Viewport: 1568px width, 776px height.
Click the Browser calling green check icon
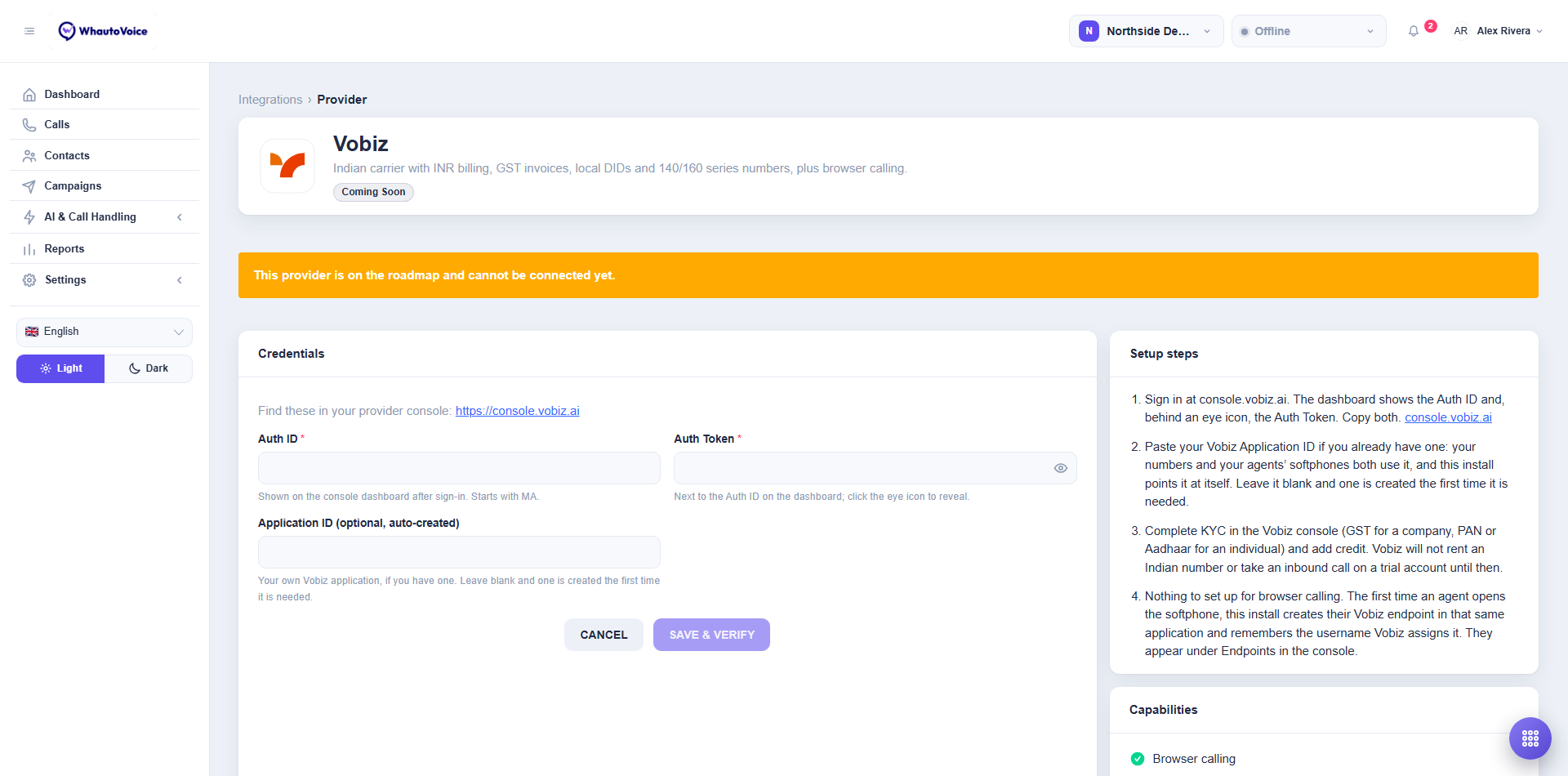(1138, 759)
